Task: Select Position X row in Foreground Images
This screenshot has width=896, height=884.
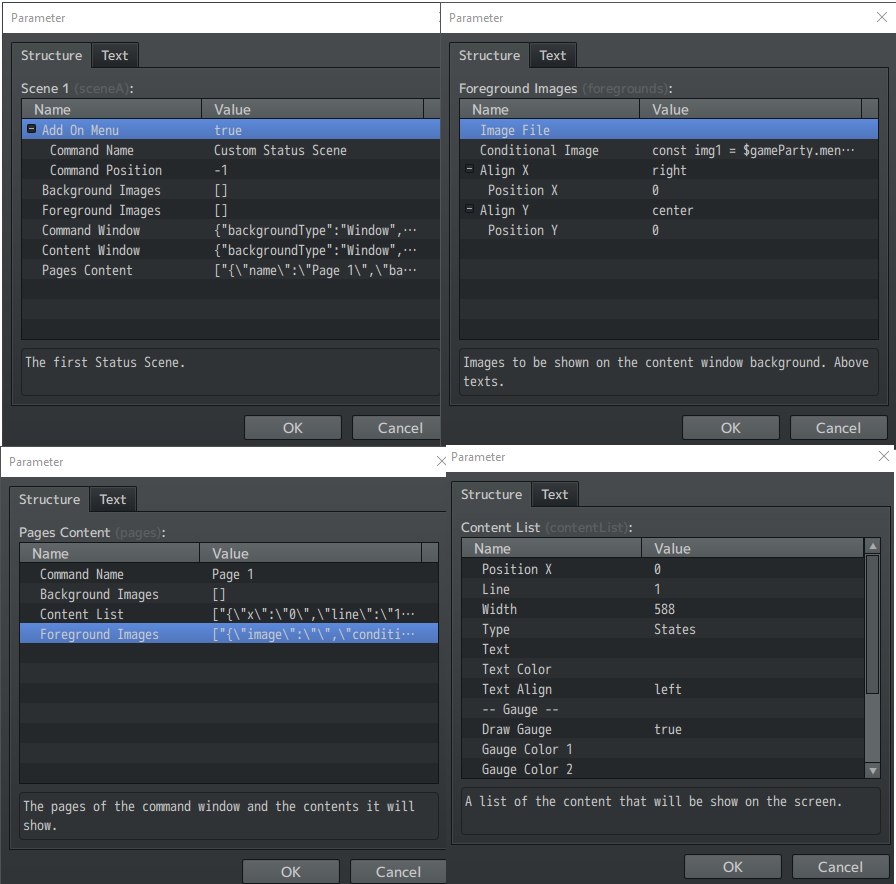Action: (669, 190)
